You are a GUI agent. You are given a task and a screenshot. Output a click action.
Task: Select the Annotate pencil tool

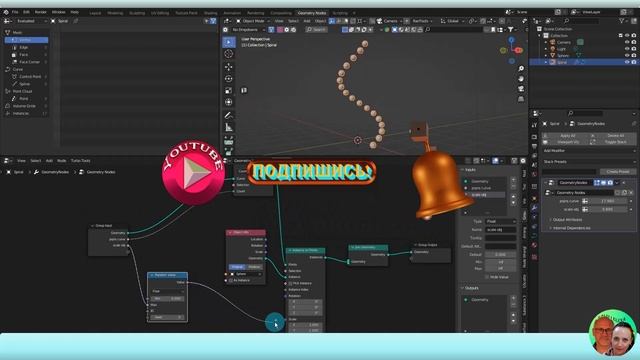click(x=229, y=116)
